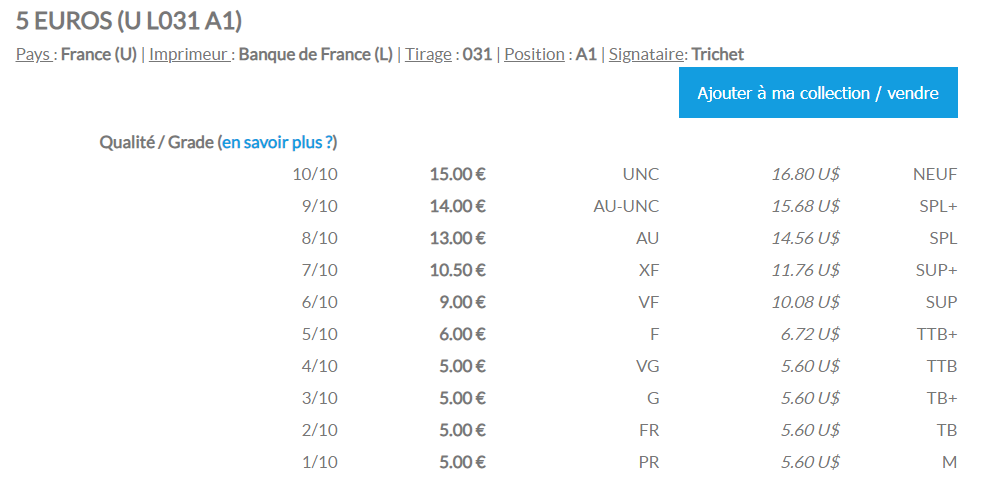Image resolution: width=991 pixels, height=495 pixels.
Task: Click the 'Pays' underlined label
Action: coord(33,54)
